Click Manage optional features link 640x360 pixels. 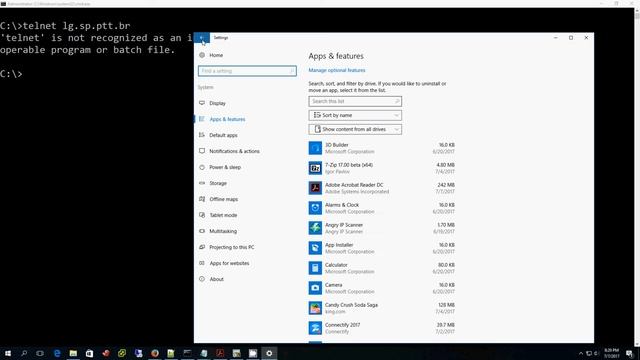(337, 70)
